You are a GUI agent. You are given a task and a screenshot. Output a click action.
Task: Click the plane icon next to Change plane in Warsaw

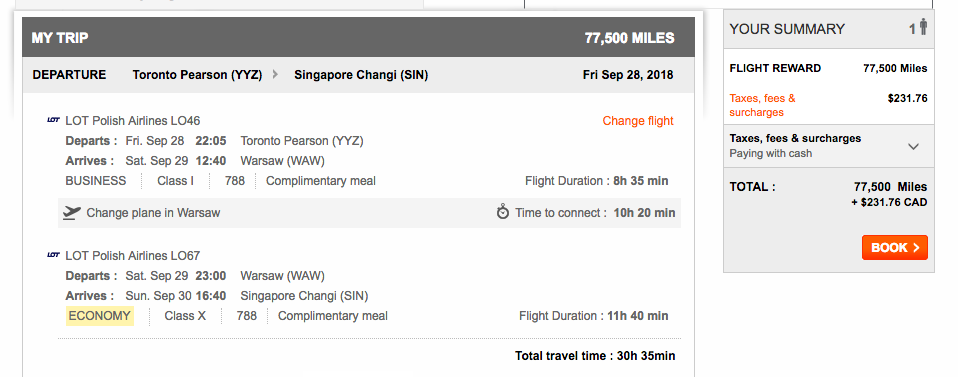click(x=71, y=213)
